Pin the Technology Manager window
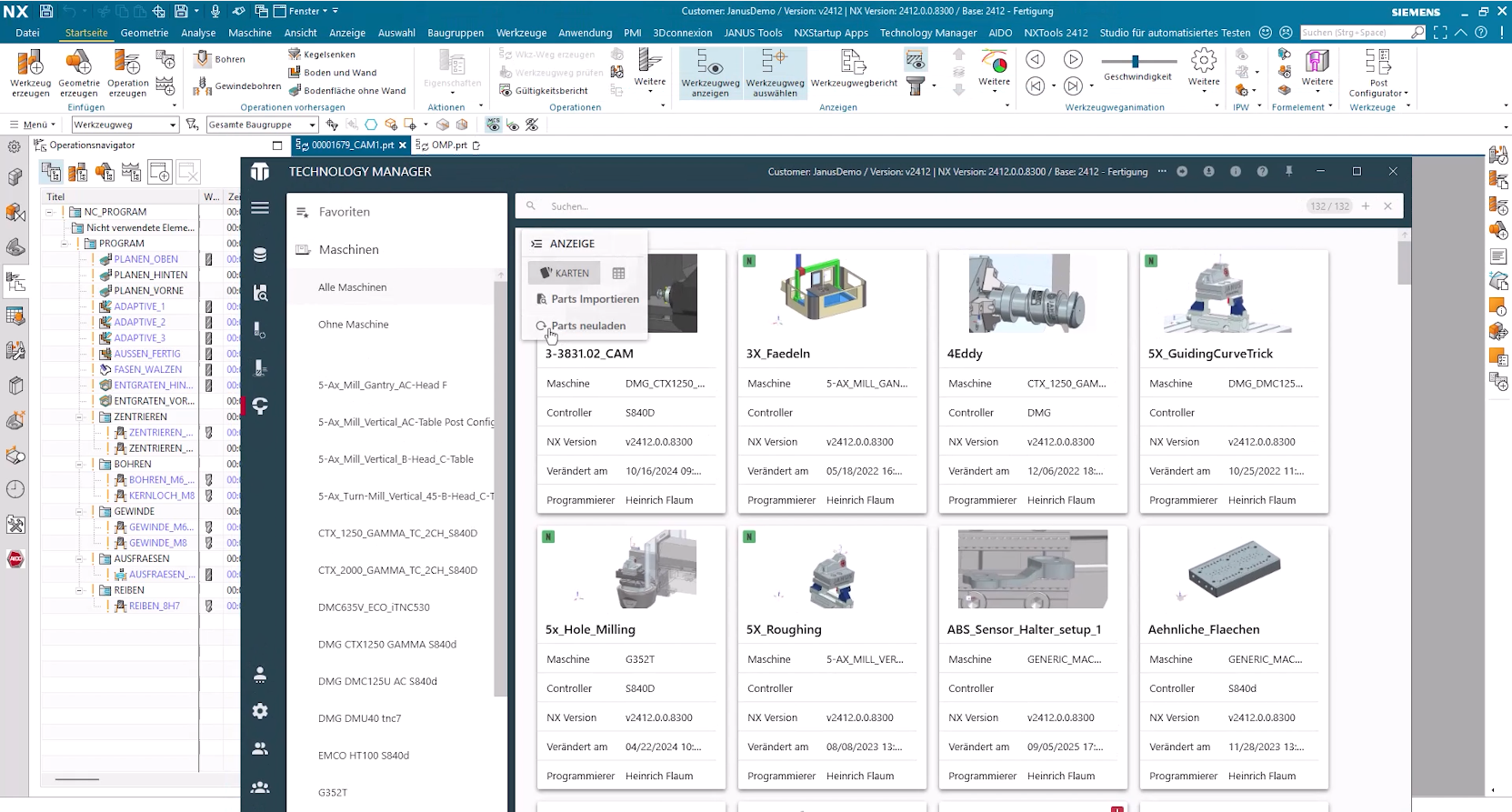Viewport: 1512px width, 812px height. [x=1288, y=171]
